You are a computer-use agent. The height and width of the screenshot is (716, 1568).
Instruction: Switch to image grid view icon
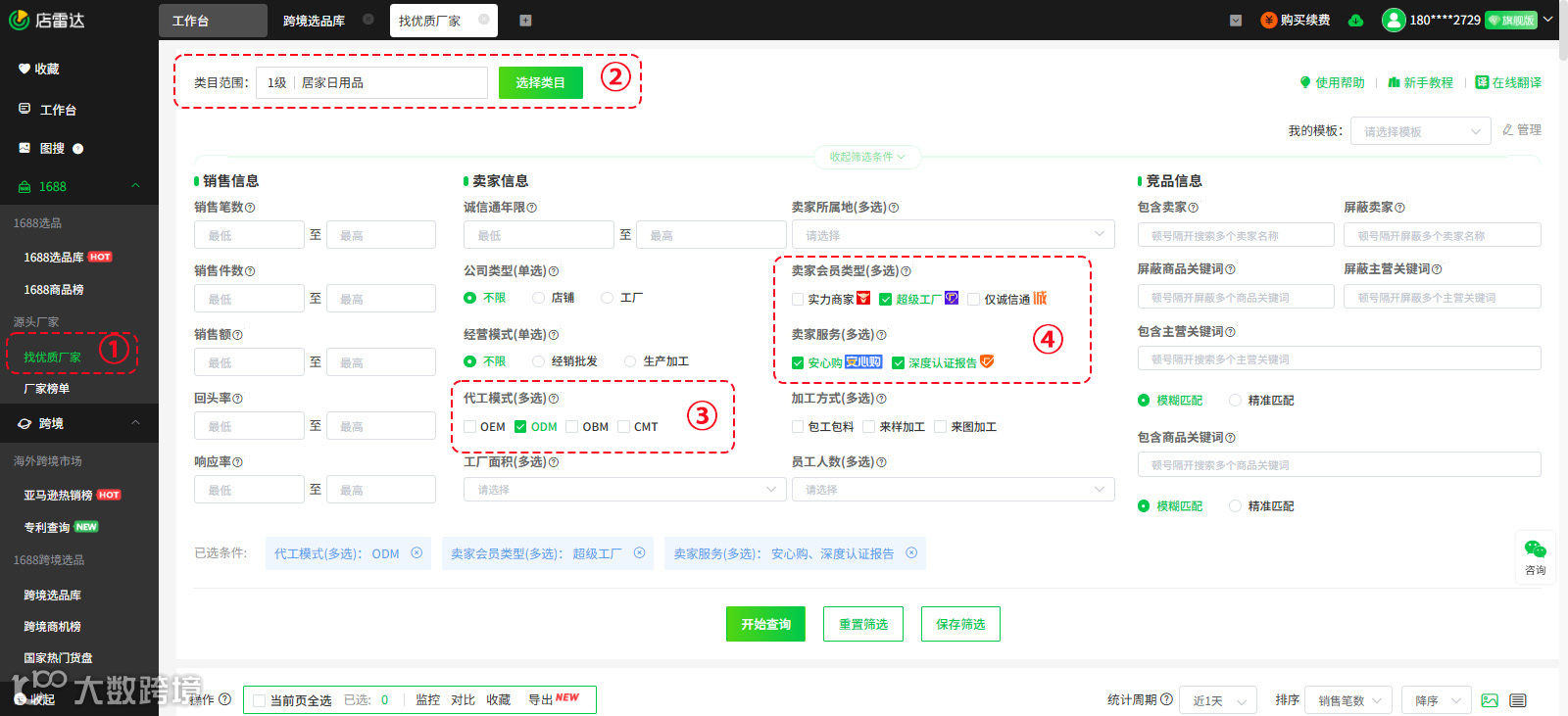click(x=1490, y=700)
